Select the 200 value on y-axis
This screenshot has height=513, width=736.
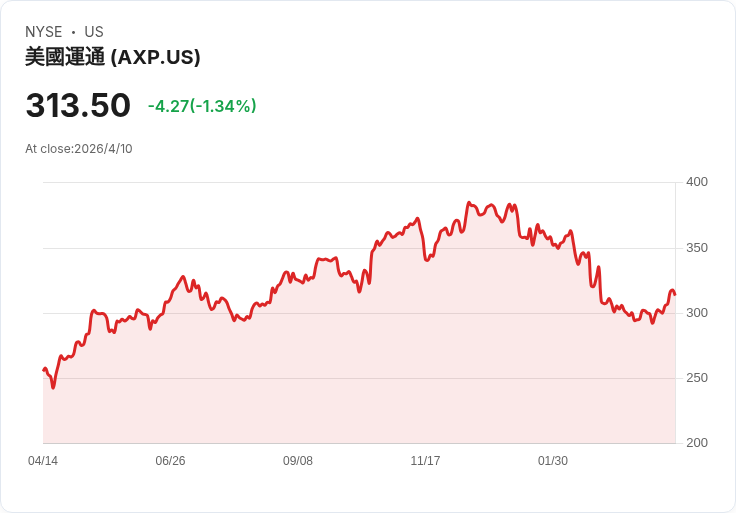[x=696, y=443]
